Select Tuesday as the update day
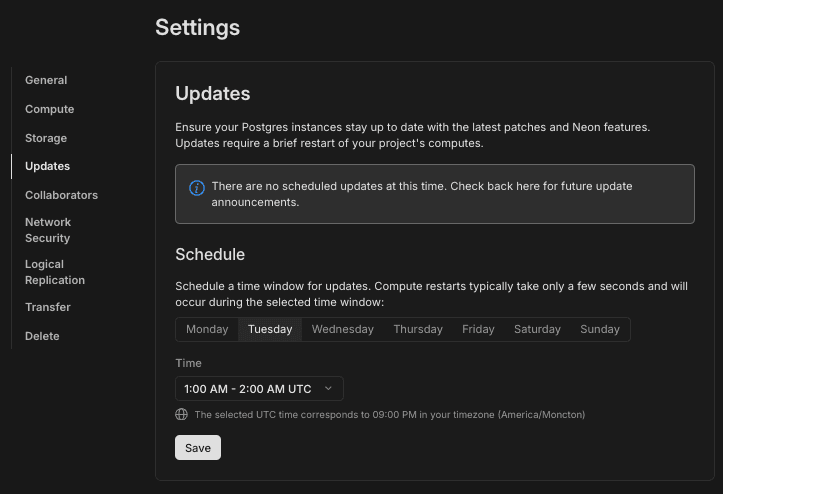This screenshot has width=821, height=494. point(270,329)
